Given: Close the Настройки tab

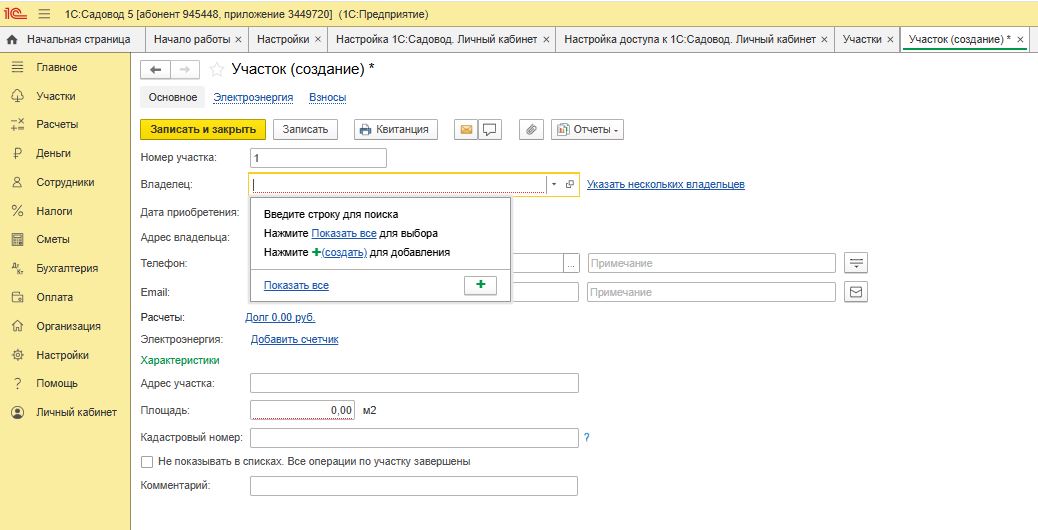Looking at the screenshot, I should (x=318, y=40).
